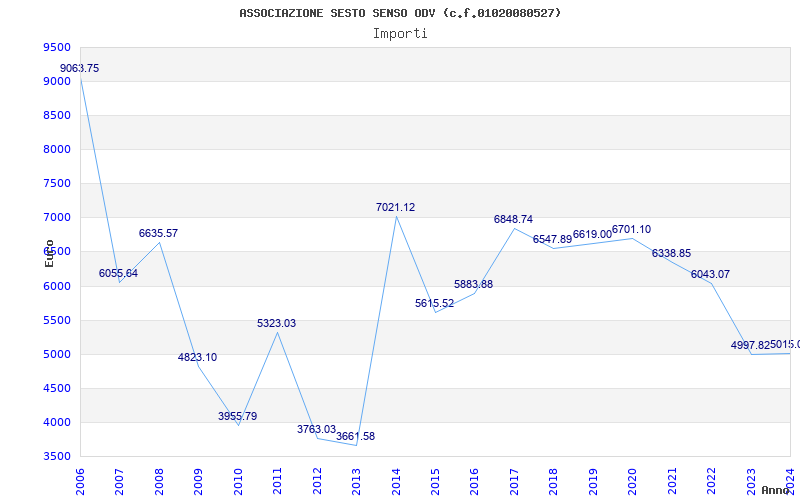
Task: Click the y-axis value 7500
Action: click(x=57, y=184)
